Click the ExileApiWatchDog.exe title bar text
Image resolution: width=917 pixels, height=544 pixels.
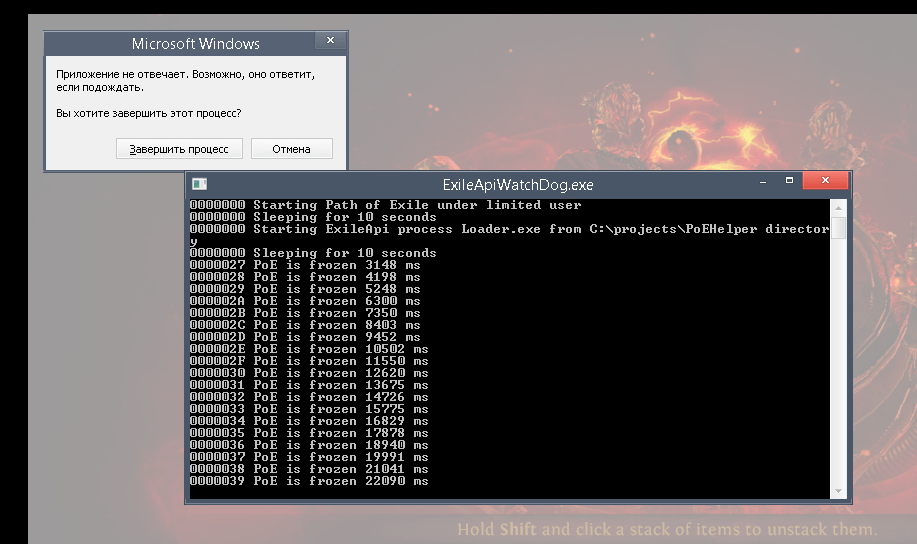click(518, 185)
